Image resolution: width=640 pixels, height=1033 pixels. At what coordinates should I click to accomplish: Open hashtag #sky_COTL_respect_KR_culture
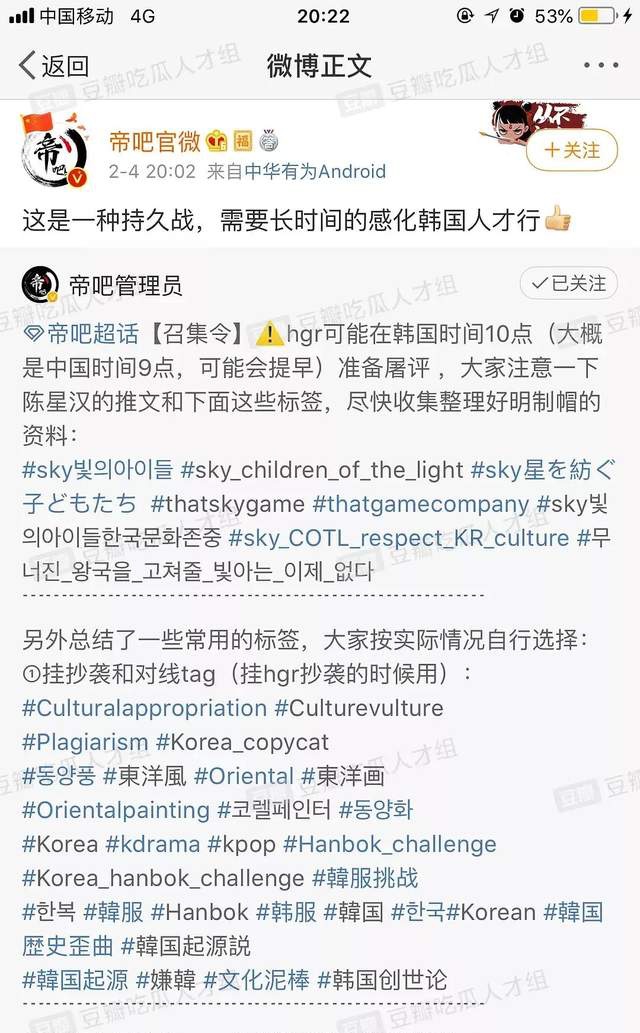click(x=399, y=538)
